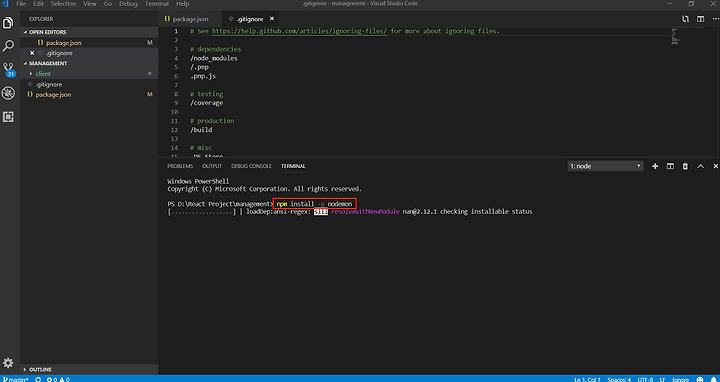
Task: Select terminal from the '1: node' dropdown
Action: point(605,166)
